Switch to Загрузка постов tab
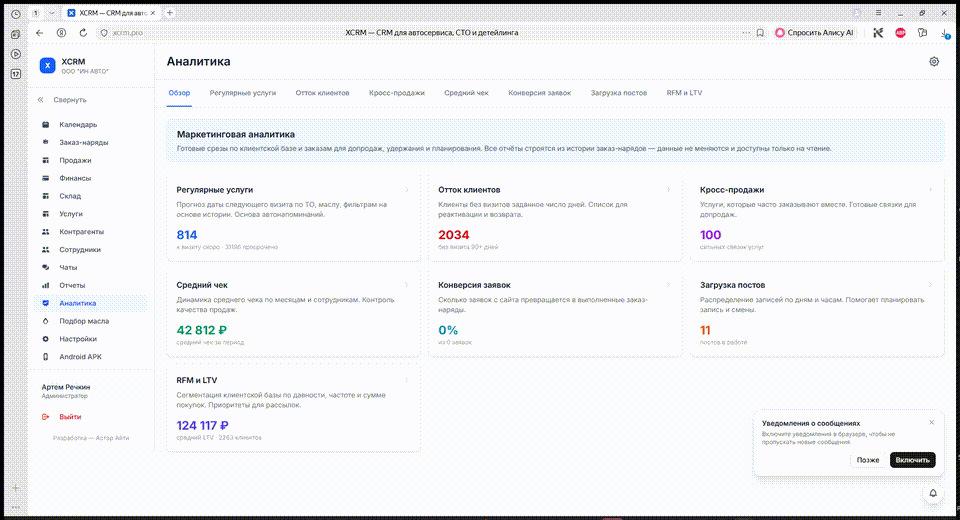Screen dimensions: 960x520 (x=618, y=93)
